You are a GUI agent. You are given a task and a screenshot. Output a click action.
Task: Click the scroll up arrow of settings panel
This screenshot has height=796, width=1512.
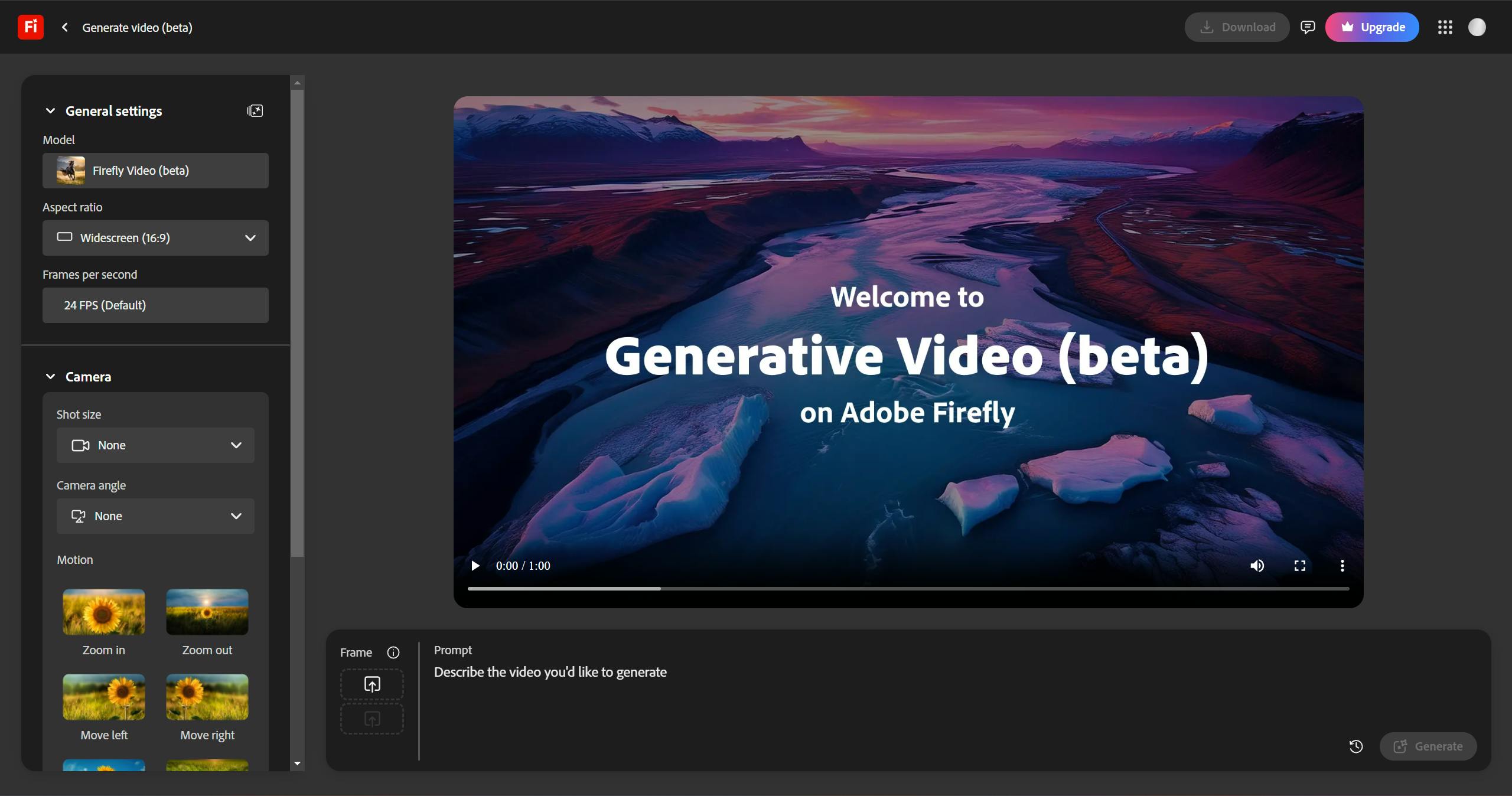coord(297,83)
